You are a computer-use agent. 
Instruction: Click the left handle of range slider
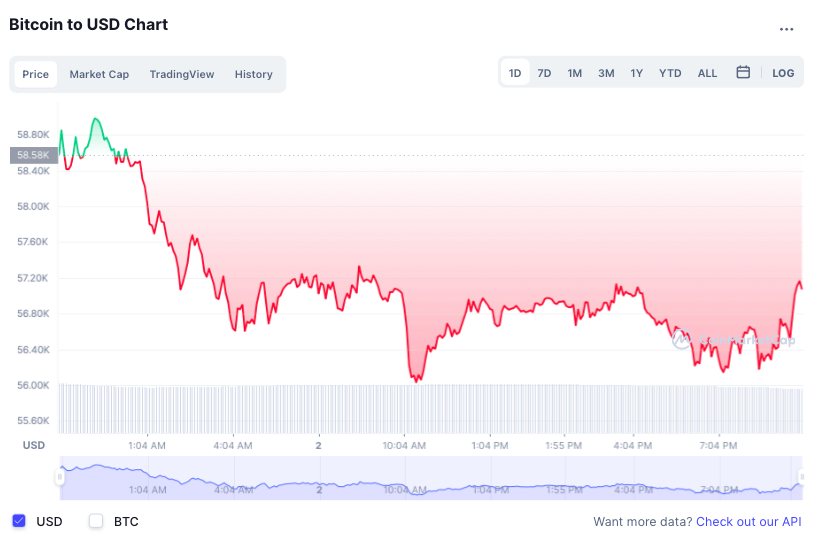pos(60,477)
